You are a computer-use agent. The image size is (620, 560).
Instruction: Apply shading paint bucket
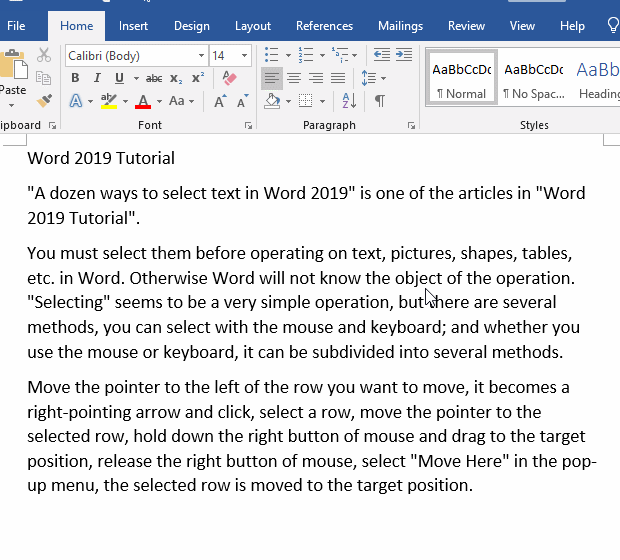click(272, 101)
